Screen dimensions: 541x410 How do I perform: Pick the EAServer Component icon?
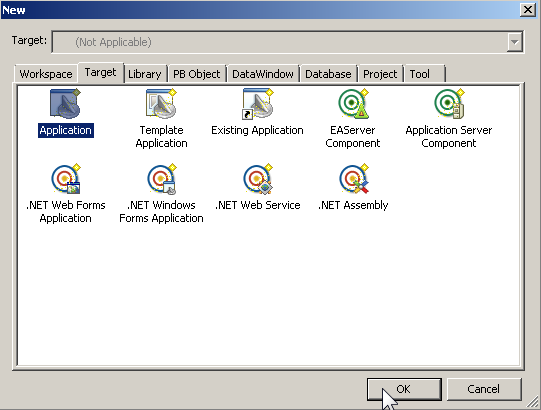point(353,104)
